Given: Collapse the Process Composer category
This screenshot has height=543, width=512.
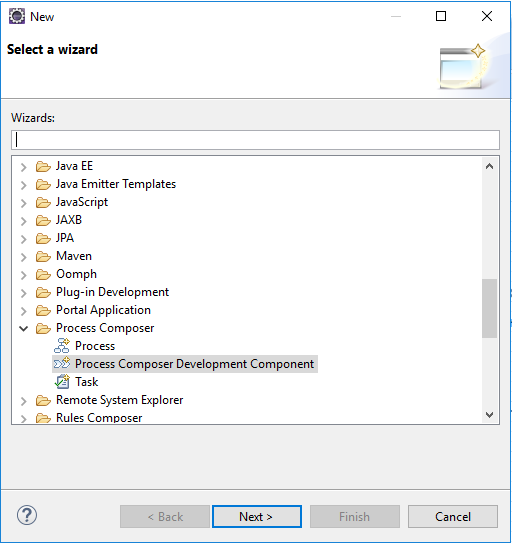Looking at the screenshot, I should click(x=23, y=328).
